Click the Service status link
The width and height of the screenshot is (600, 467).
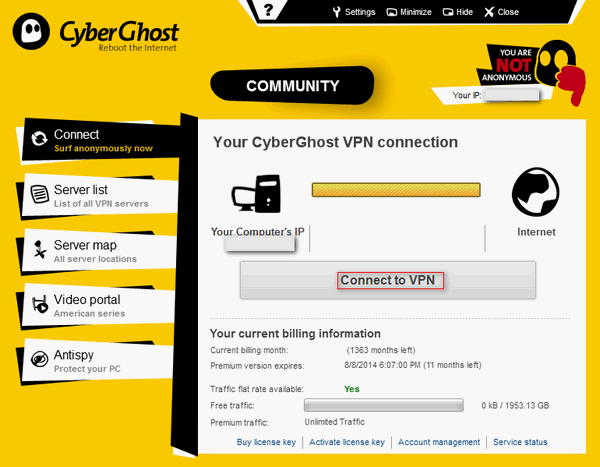click(520, 442)
